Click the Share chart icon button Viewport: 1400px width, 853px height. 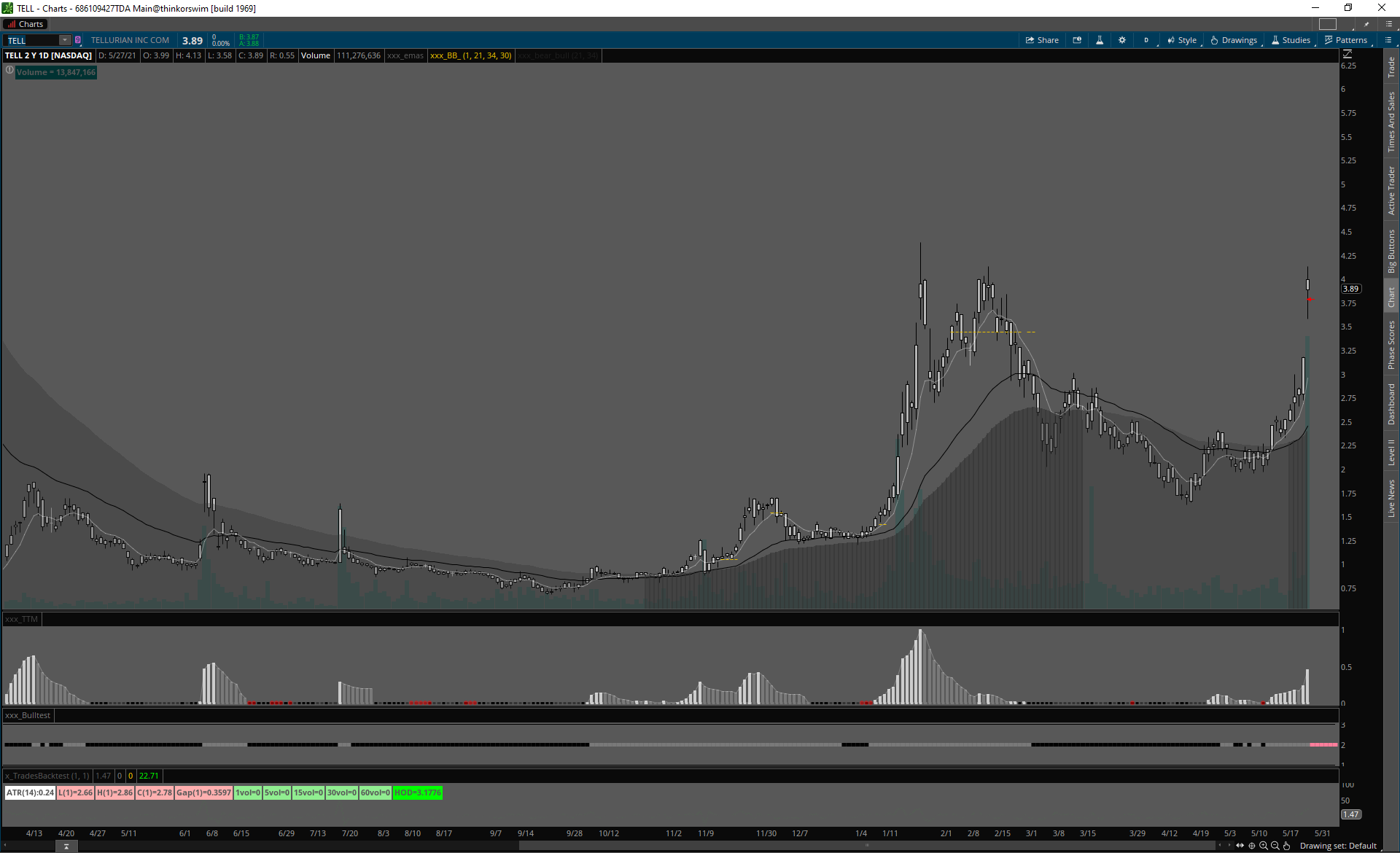pos(1042,40)
